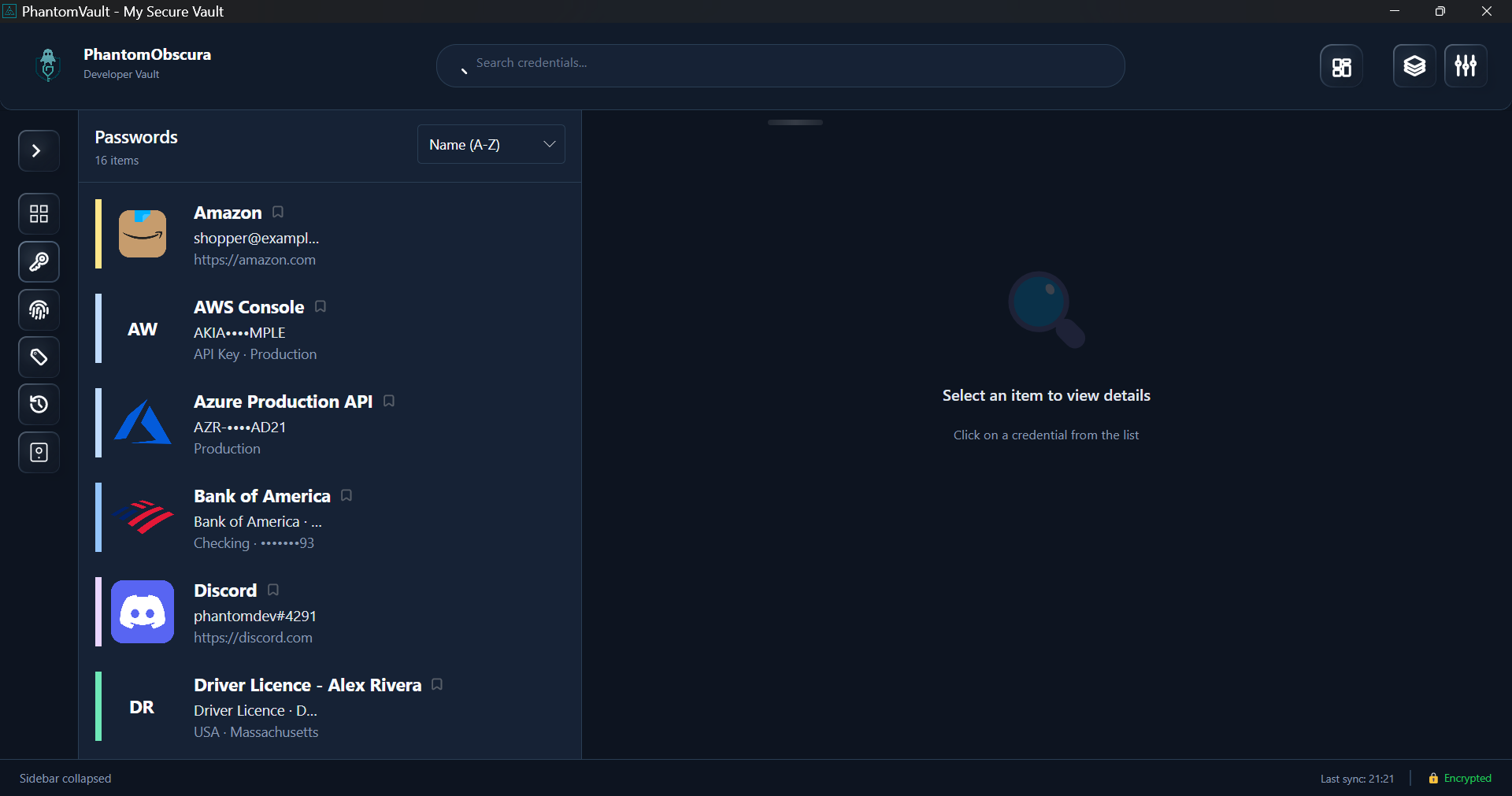This screenshot has width=1512, height=796.
Task: Select the key icon for Passwords section
Action: pyautogui.click(x=38, y=261)
